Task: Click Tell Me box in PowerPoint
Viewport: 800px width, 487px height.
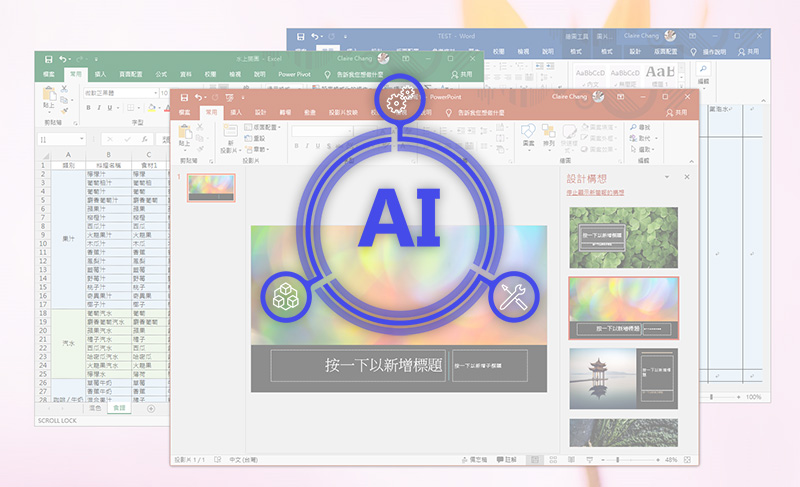Action: point(475,112)
